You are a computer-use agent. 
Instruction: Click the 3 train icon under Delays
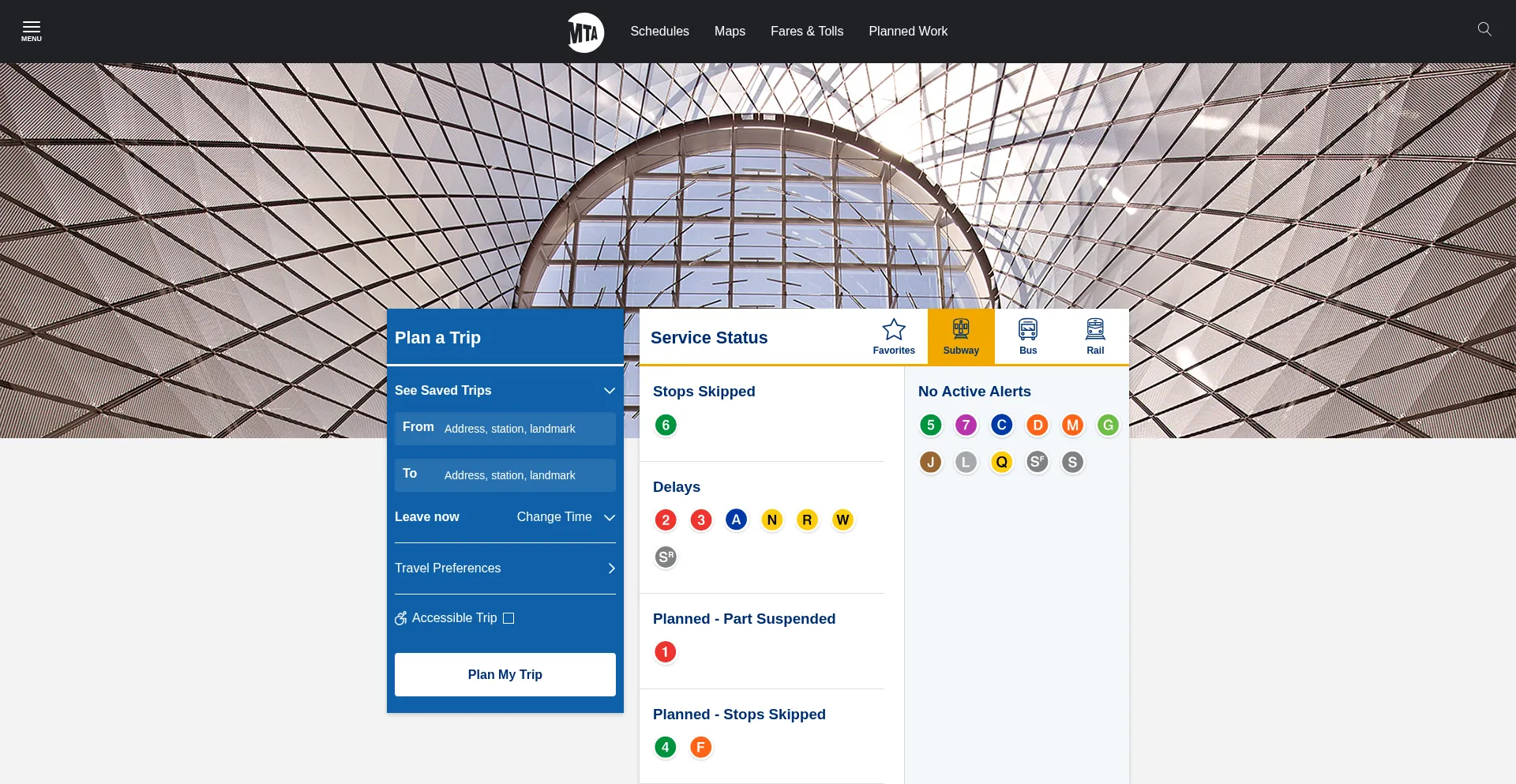(701, 520)
